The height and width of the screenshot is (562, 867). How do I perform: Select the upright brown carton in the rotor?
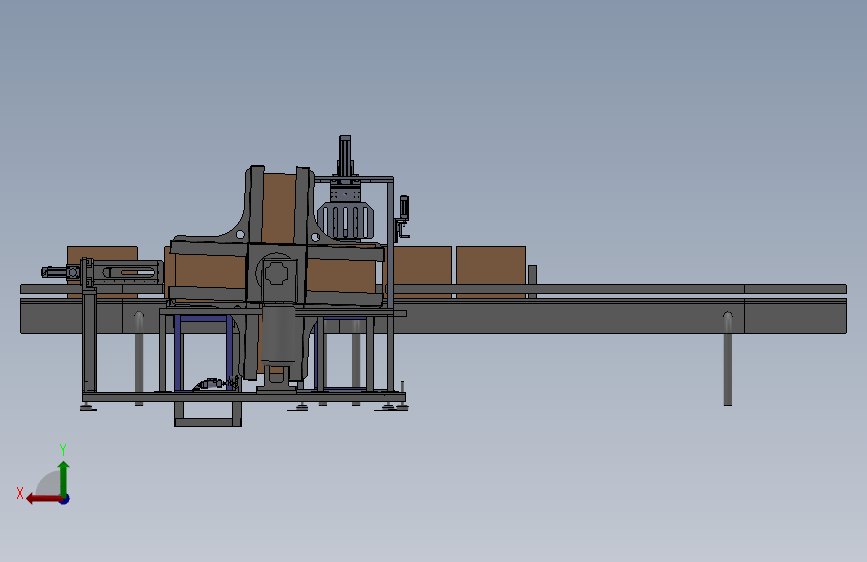[278, 208]
